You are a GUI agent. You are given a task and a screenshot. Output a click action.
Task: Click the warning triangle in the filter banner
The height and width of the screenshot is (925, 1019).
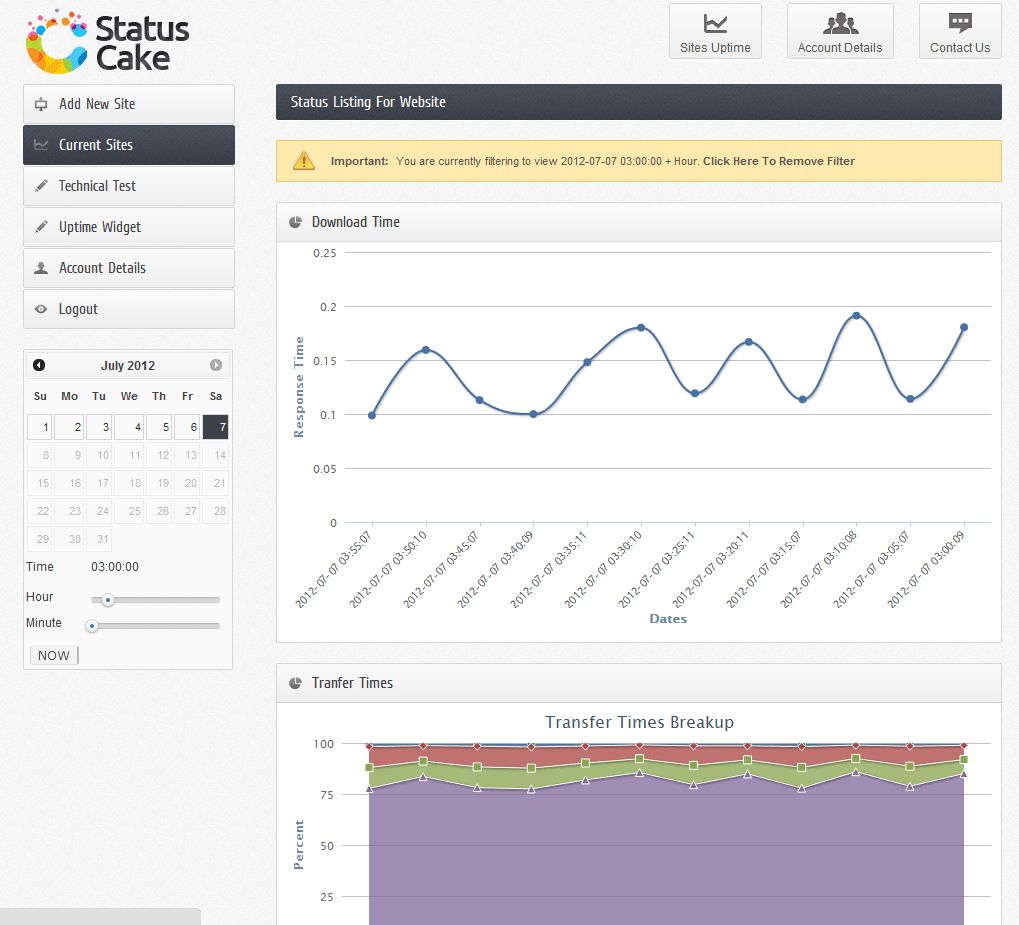click(x=303, y=160)
